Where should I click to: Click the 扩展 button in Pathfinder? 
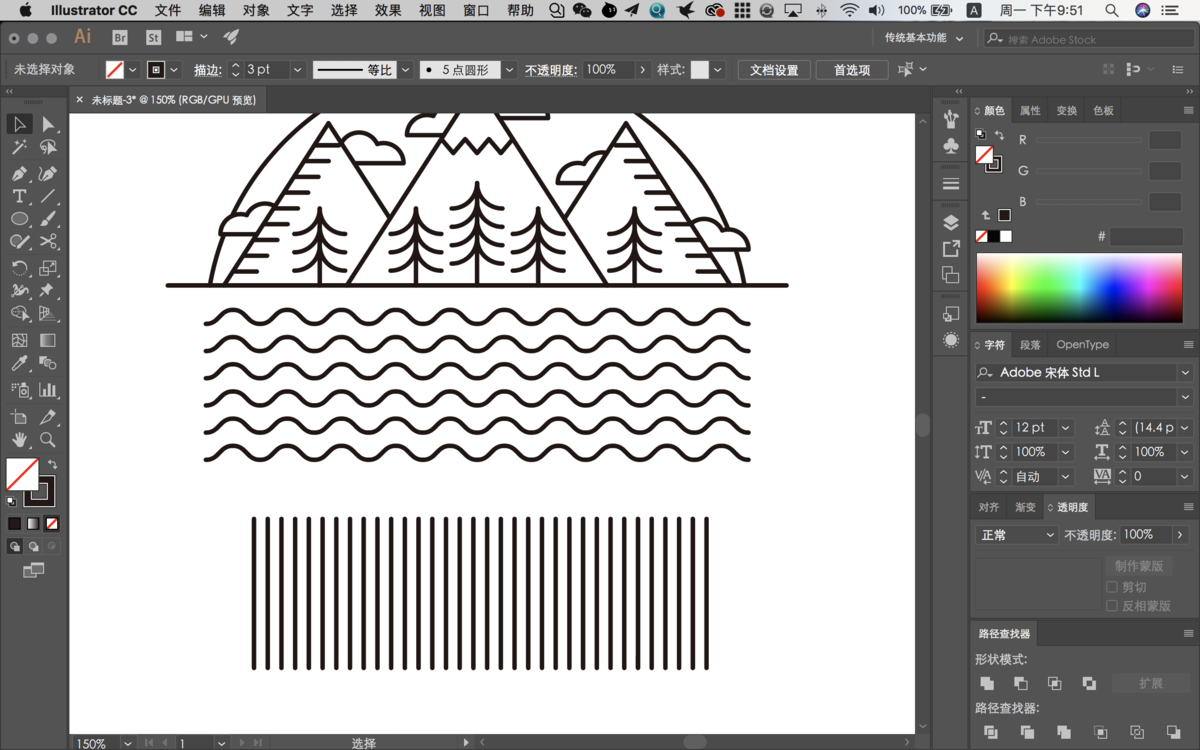point(1150,683)
